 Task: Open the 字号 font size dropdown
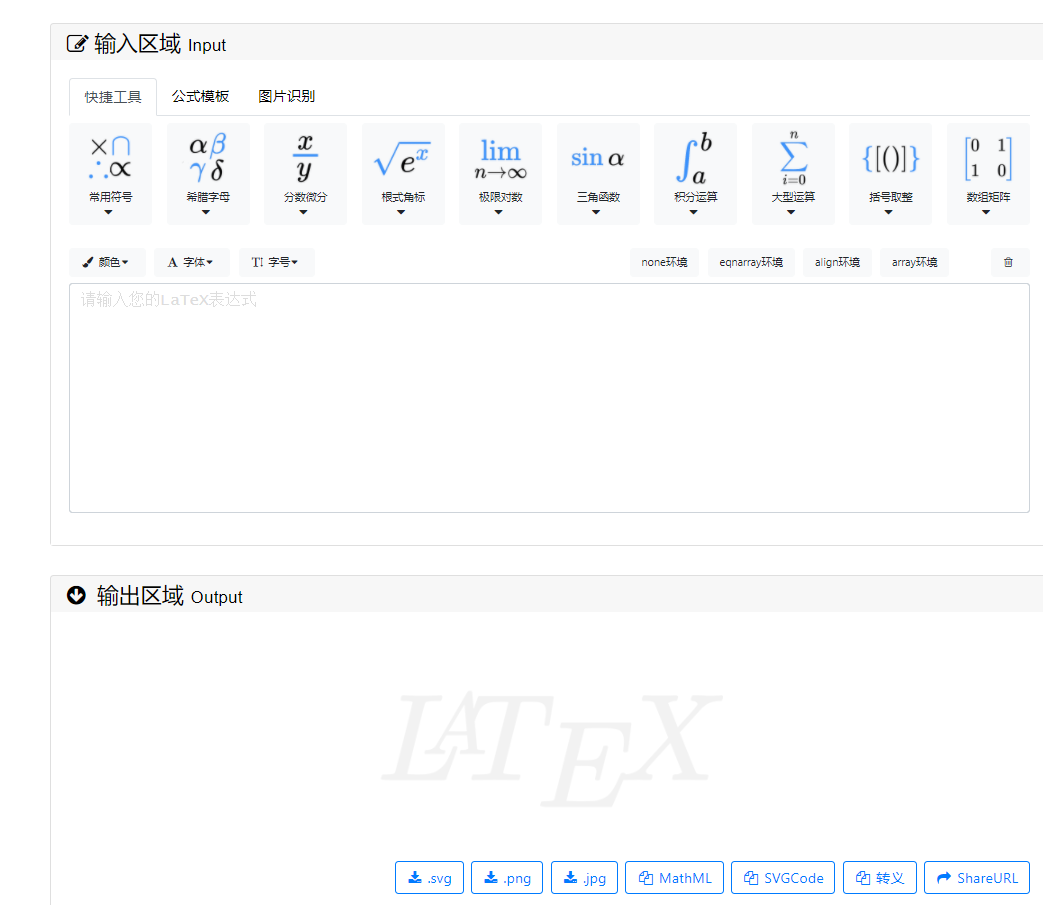pyautogui.click(x=276, y=262)
